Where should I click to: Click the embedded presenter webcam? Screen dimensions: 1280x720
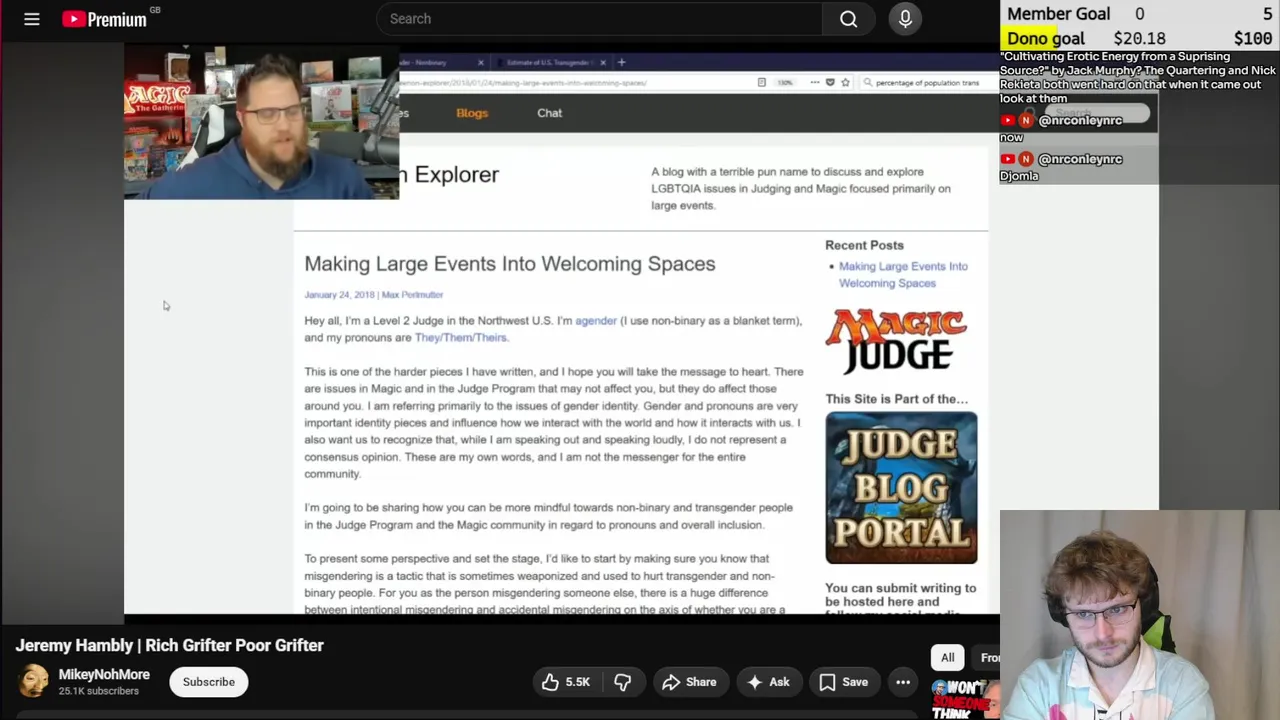pos(261,122)
